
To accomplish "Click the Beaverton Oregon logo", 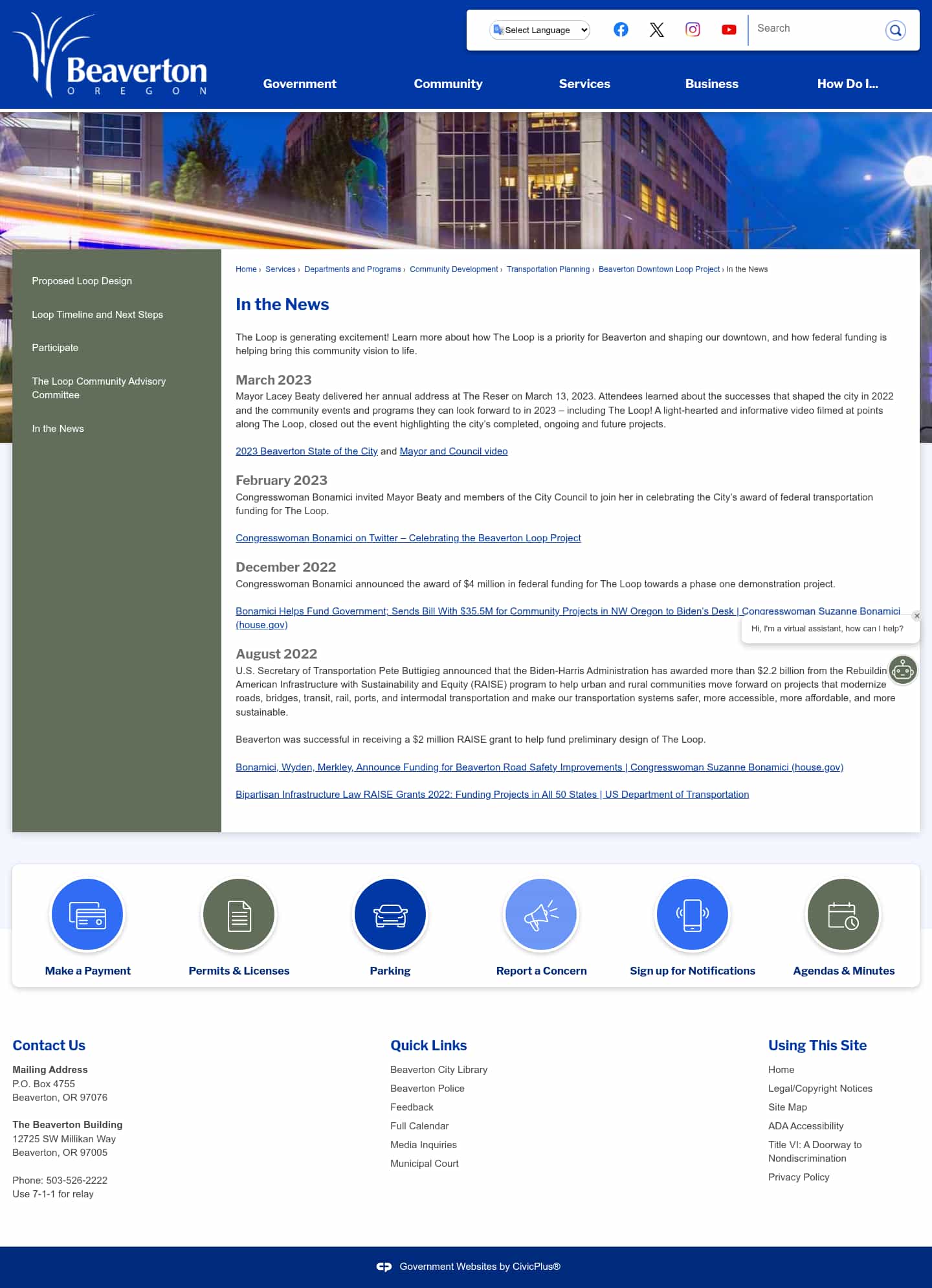I will coord(111,55).
